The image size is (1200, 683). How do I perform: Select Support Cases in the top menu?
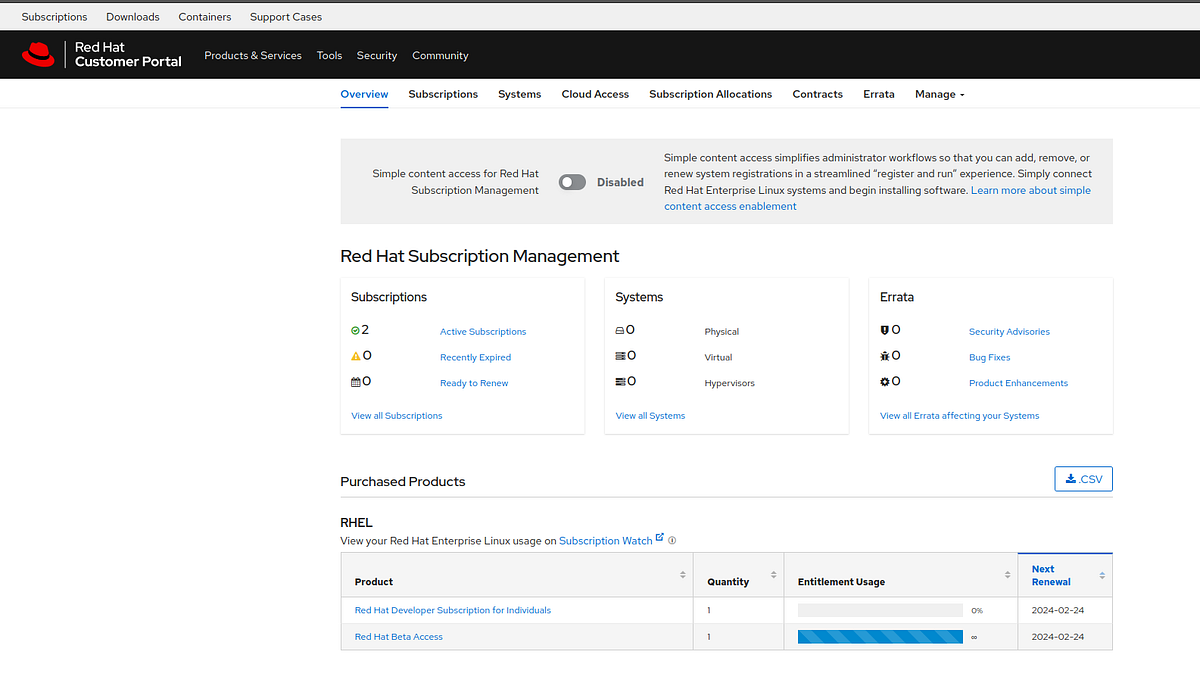point(285,16)
